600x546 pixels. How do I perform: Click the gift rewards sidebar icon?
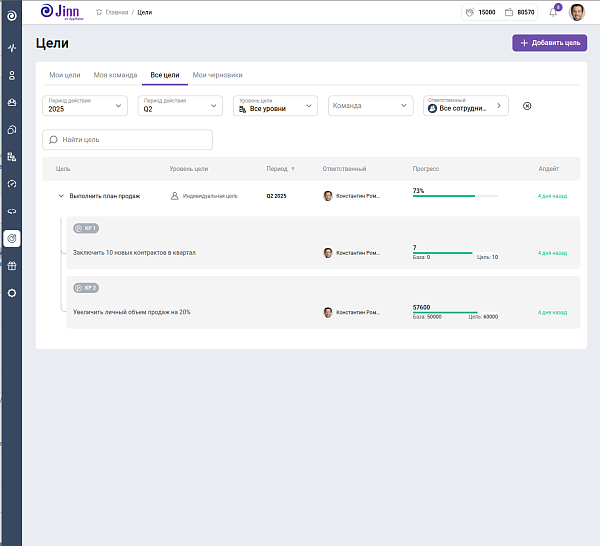(12, 266)
